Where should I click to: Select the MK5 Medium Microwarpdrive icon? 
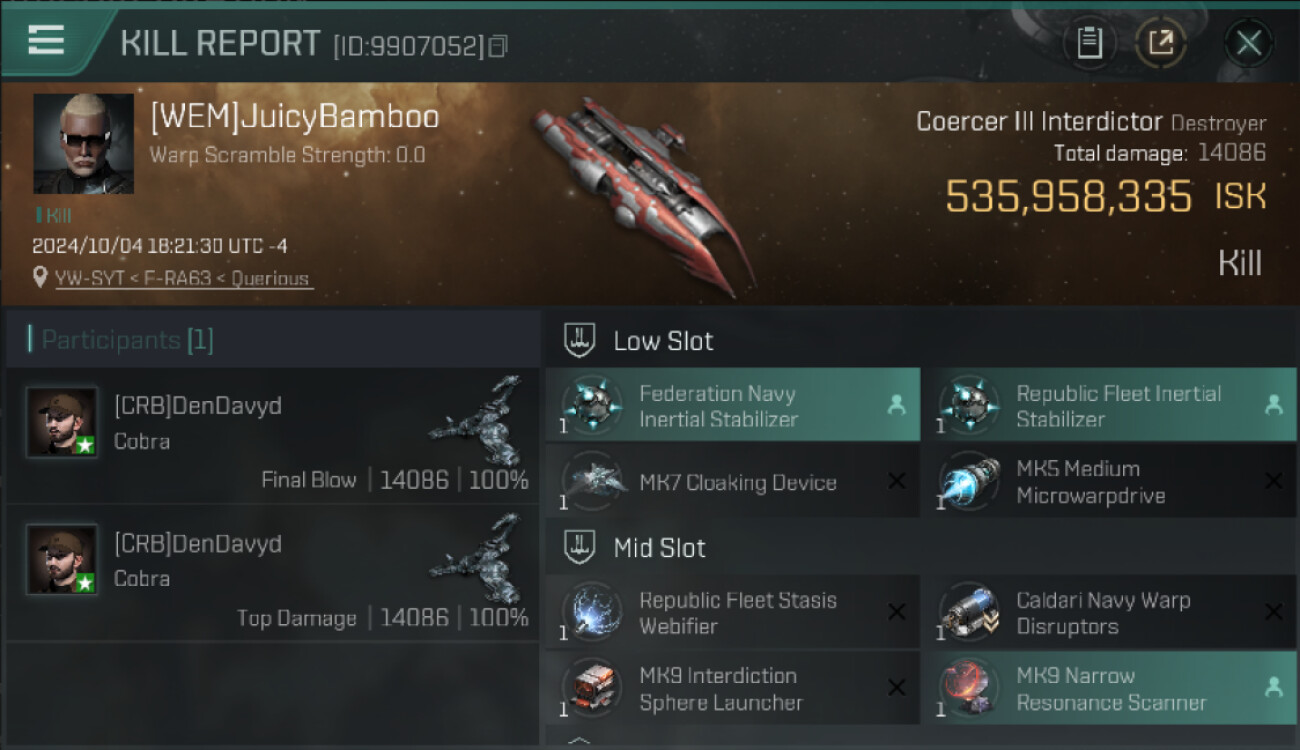(x=970, y=482)
